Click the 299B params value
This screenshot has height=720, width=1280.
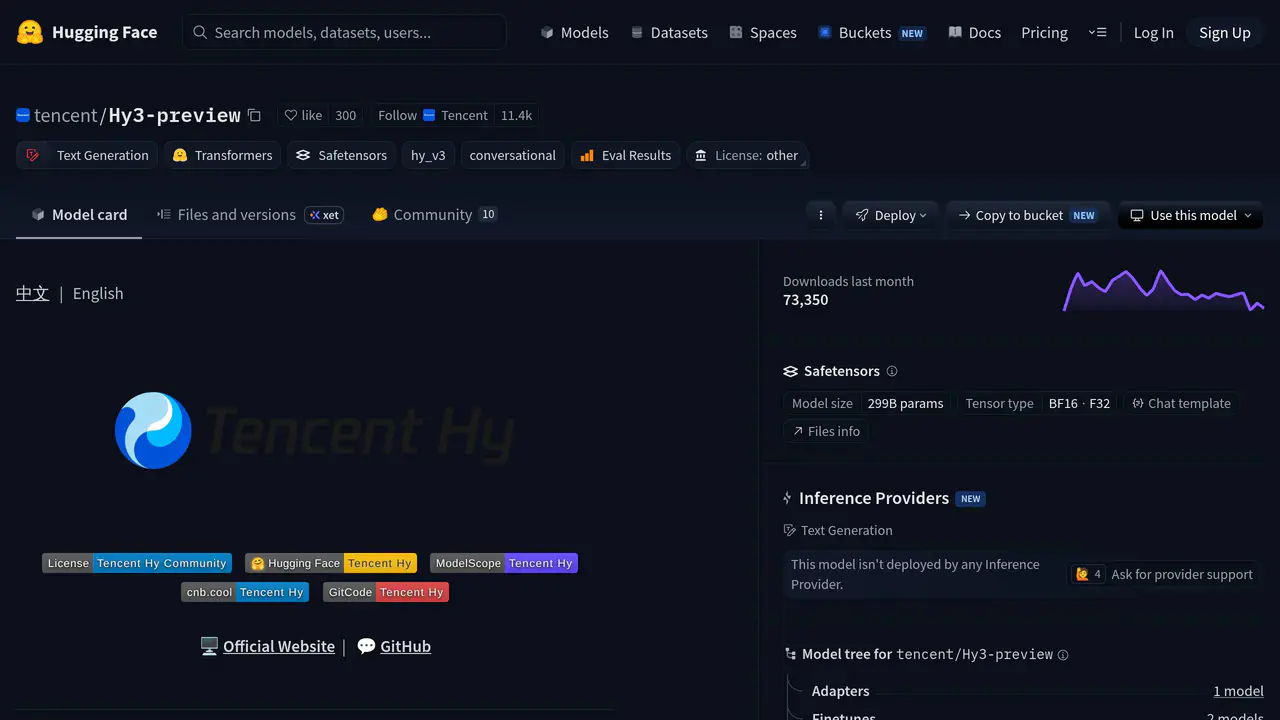coord(905,403)
